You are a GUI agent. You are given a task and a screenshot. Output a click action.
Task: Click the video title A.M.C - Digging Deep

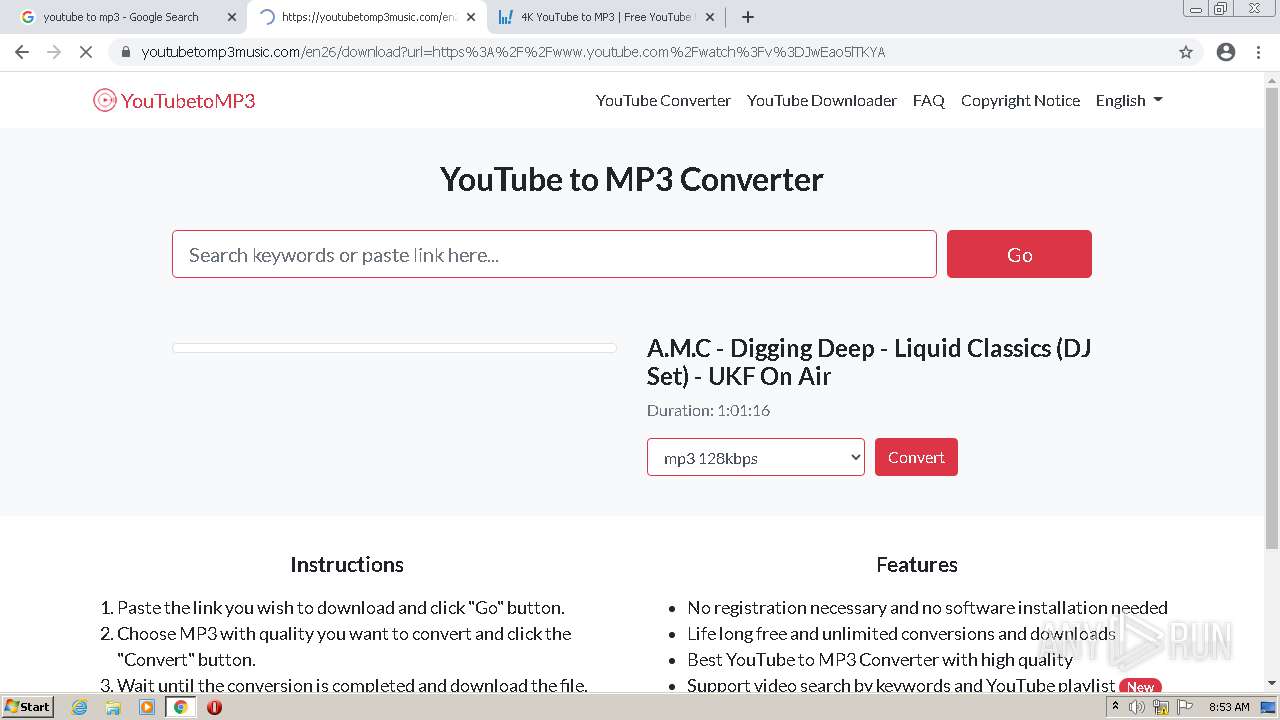point(869,362)
